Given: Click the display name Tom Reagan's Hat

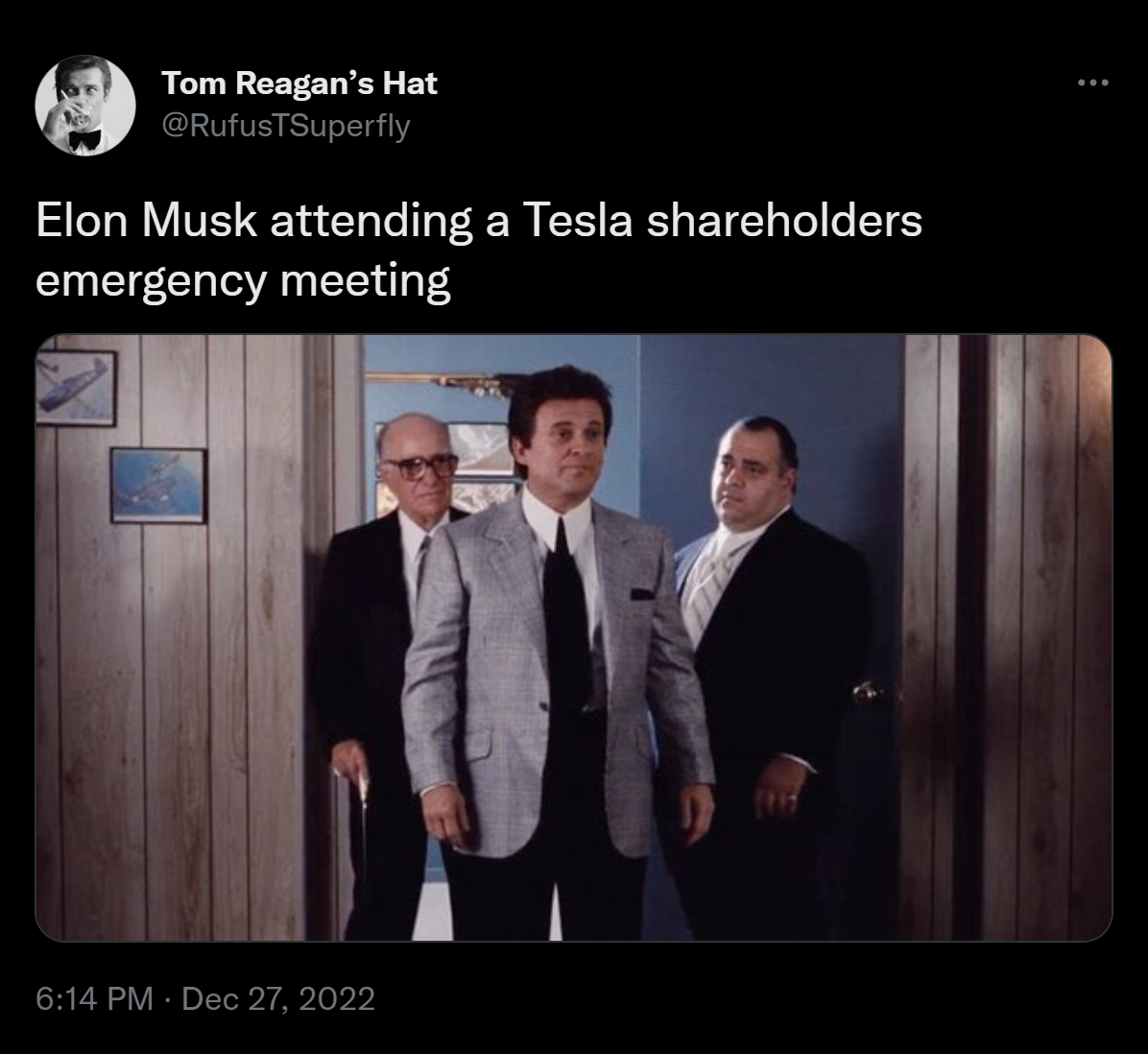Looking at the screenshot, I should pos(300,84).
